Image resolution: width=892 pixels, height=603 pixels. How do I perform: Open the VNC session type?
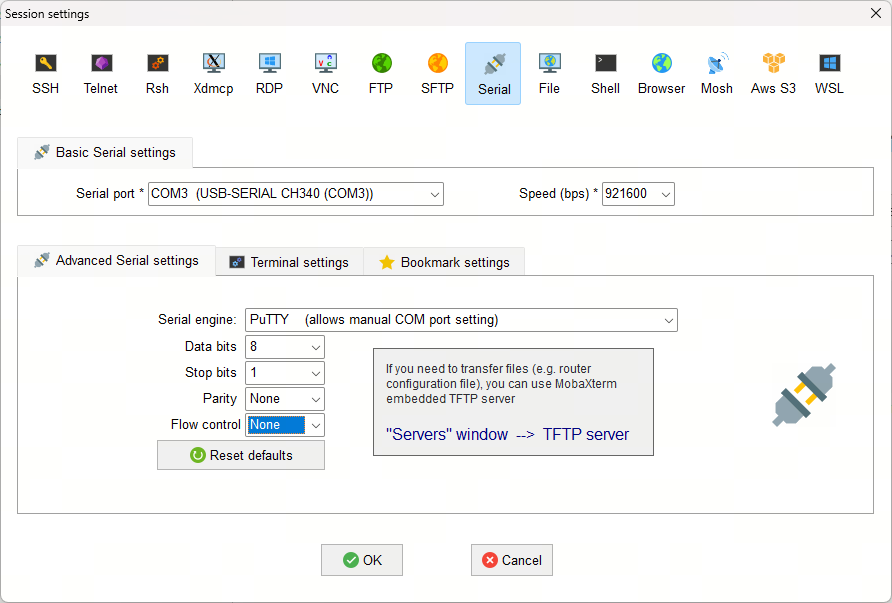point(325,73)
